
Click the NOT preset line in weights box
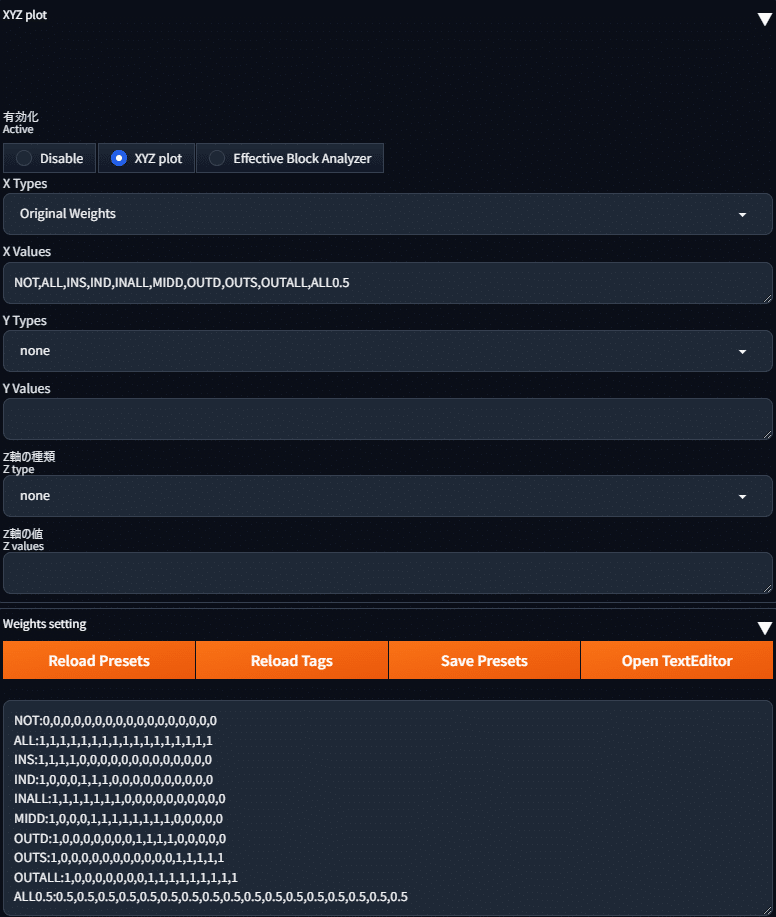pyautogui.click(x=115, y=720)
